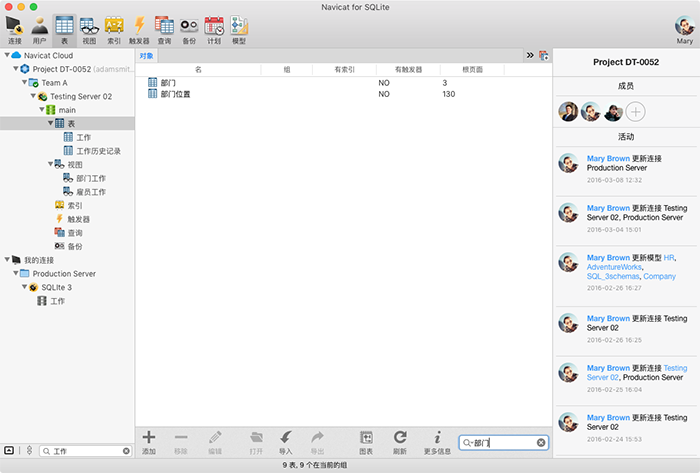Sort by the 根页面 column header
The image size is (700, 473).
click(x=472, y=69)
